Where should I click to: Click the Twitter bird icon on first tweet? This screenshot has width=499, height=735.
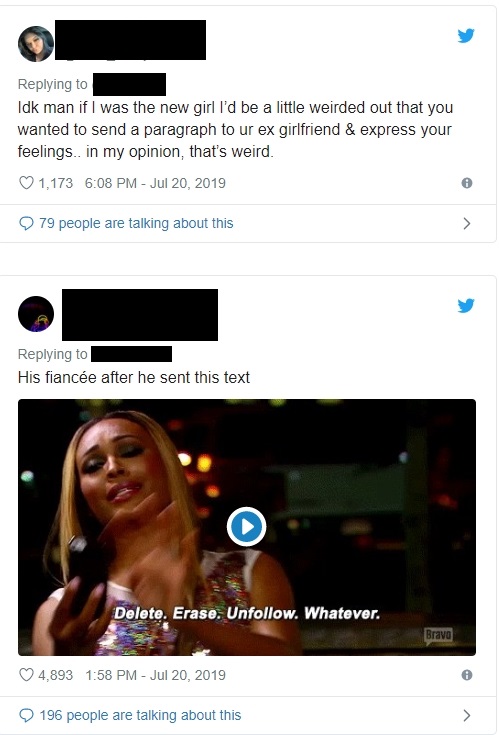[466, 36]
